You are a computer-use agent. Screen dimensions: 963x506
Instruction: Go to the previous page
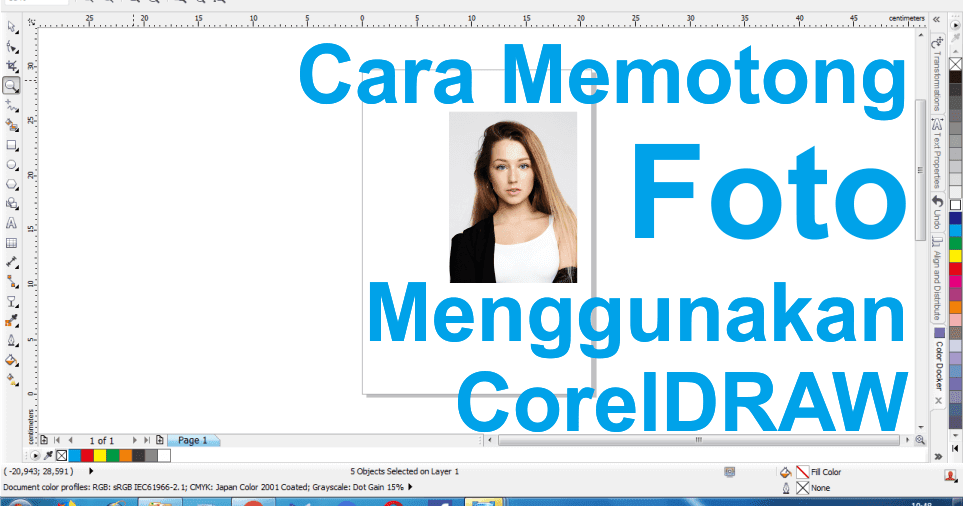pos(71,440)
